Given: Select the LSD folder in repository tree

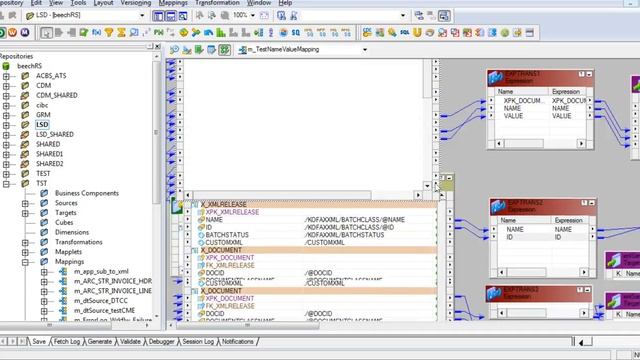Looking at the screenshot, I should tap(42, 124).
